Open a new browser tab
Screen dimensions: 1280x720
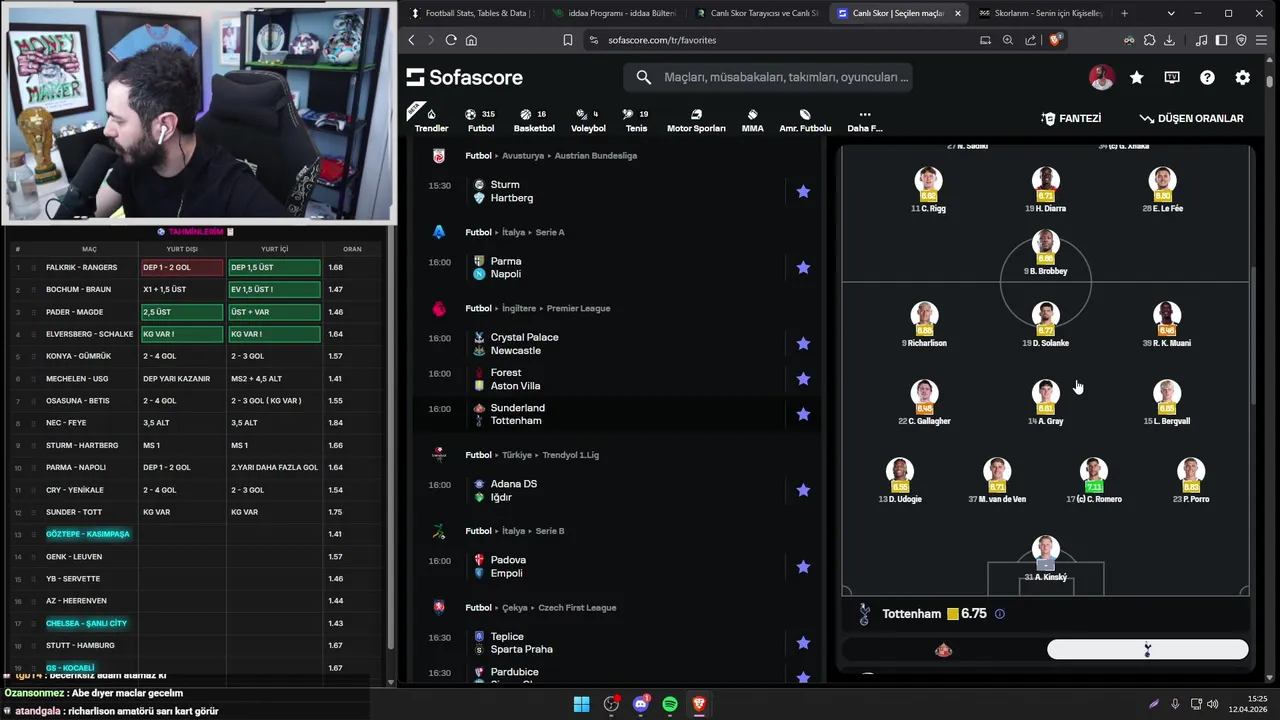pos(1124,13)
